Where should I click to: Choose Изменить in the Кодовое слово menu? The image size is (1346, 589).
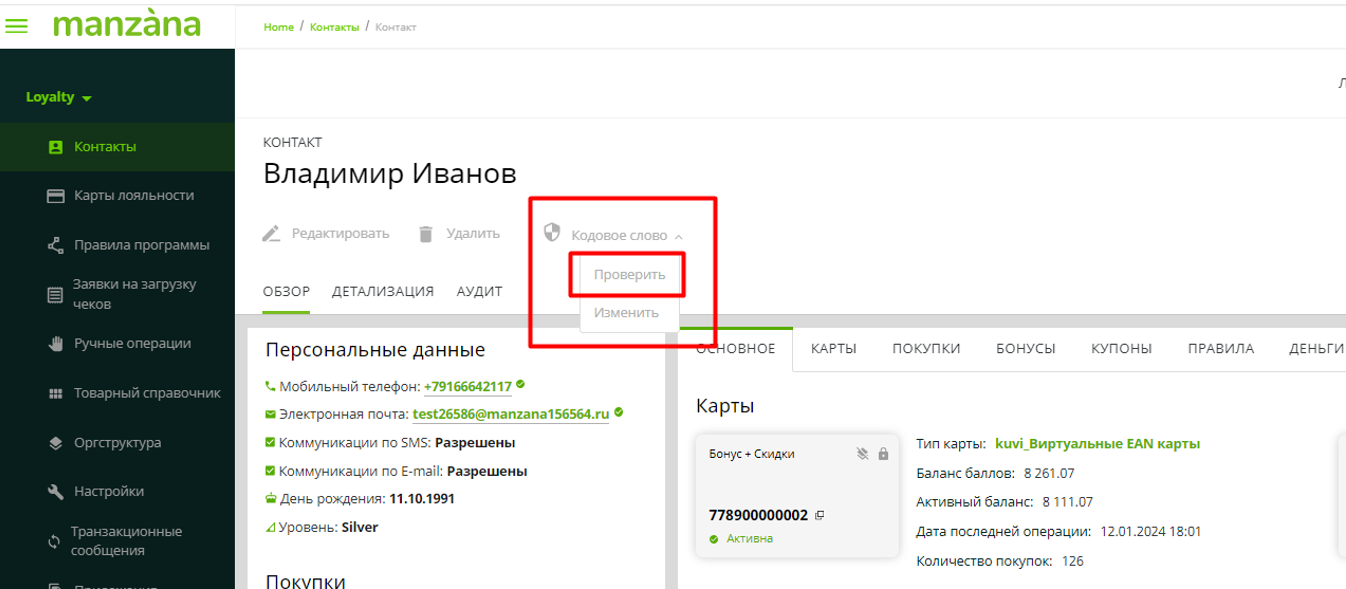pyautogui.click(x=626, y=313)
